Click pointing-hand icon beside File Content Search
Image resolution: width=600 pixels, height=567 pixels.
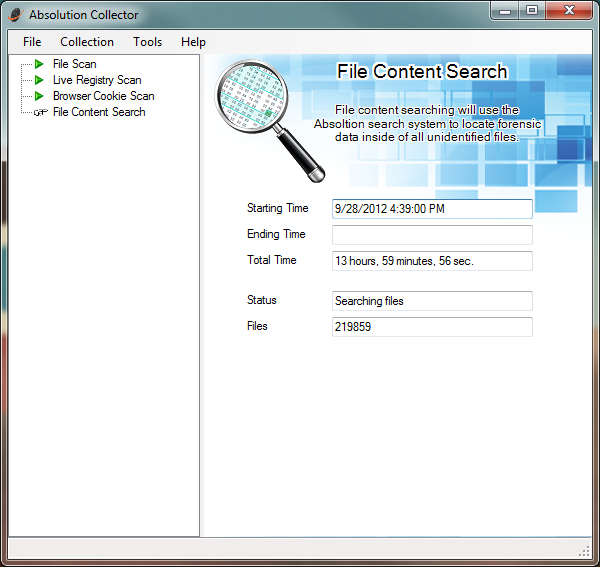coord(41,112)
